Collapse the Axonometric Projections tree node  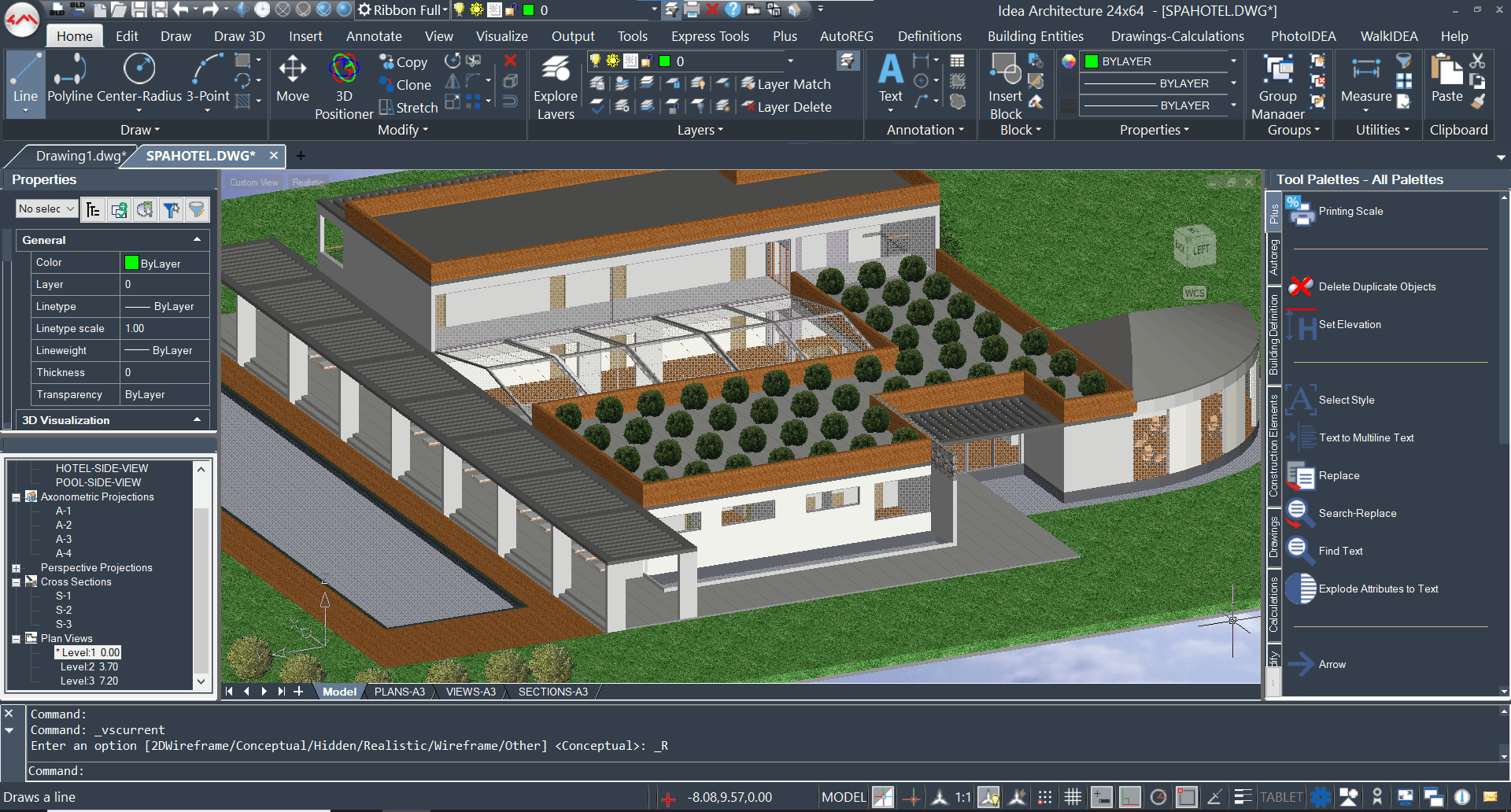pyautogui.click(x=16, y=497)
